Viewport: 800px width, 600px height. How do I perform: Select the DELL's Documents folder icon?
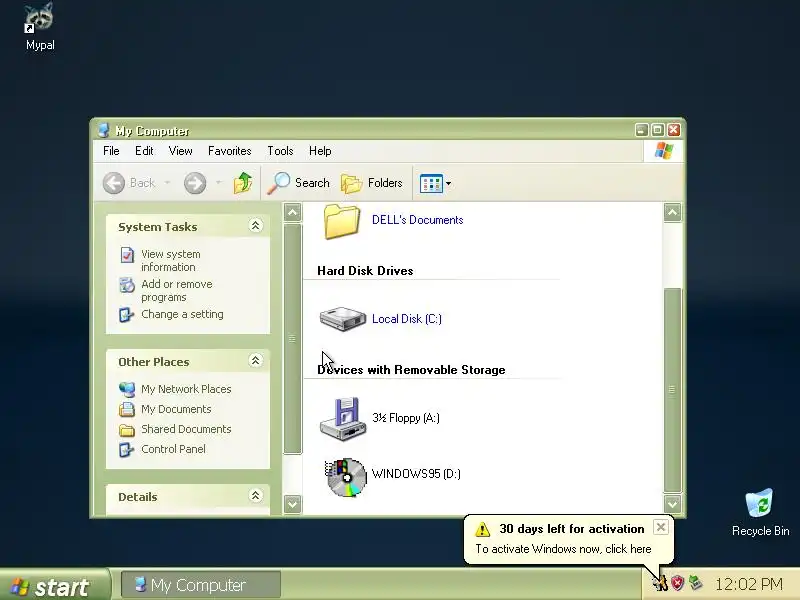[x=341, y=221]
